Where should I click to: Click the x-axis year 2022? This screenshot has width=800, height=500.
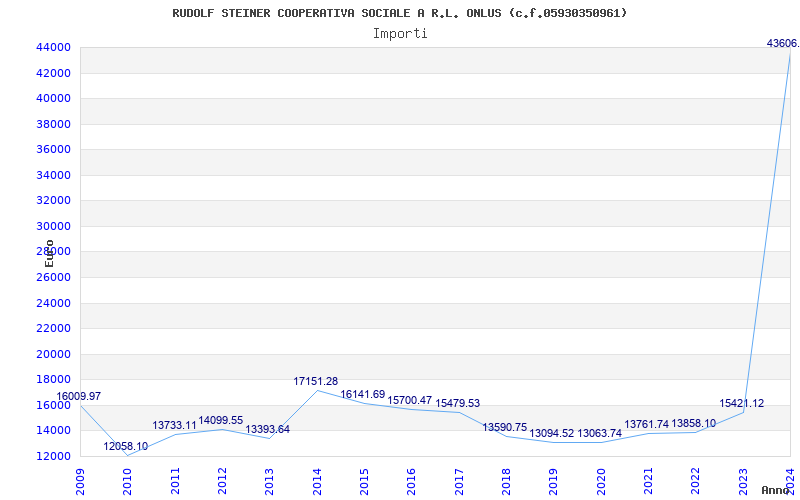(x=695, y=482)
